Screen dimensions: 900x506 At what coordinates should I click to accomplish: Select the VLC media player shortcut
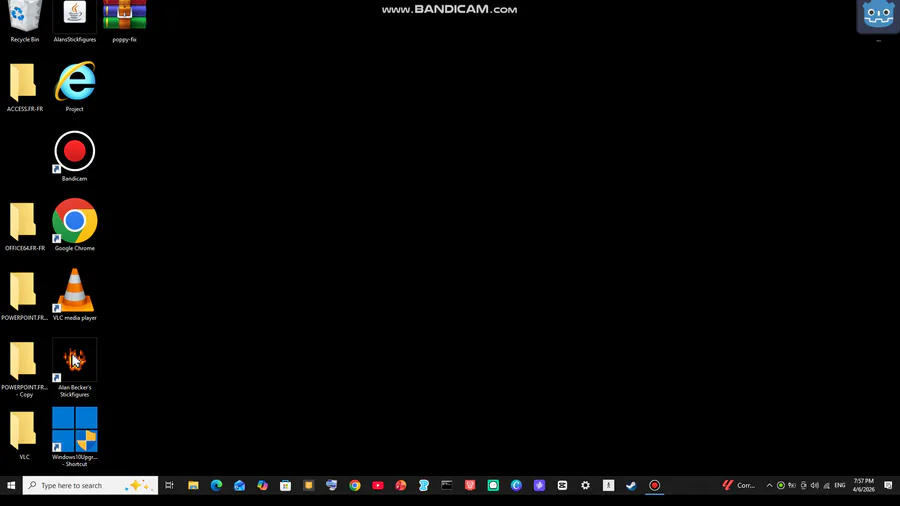click(x=75, y=295)
